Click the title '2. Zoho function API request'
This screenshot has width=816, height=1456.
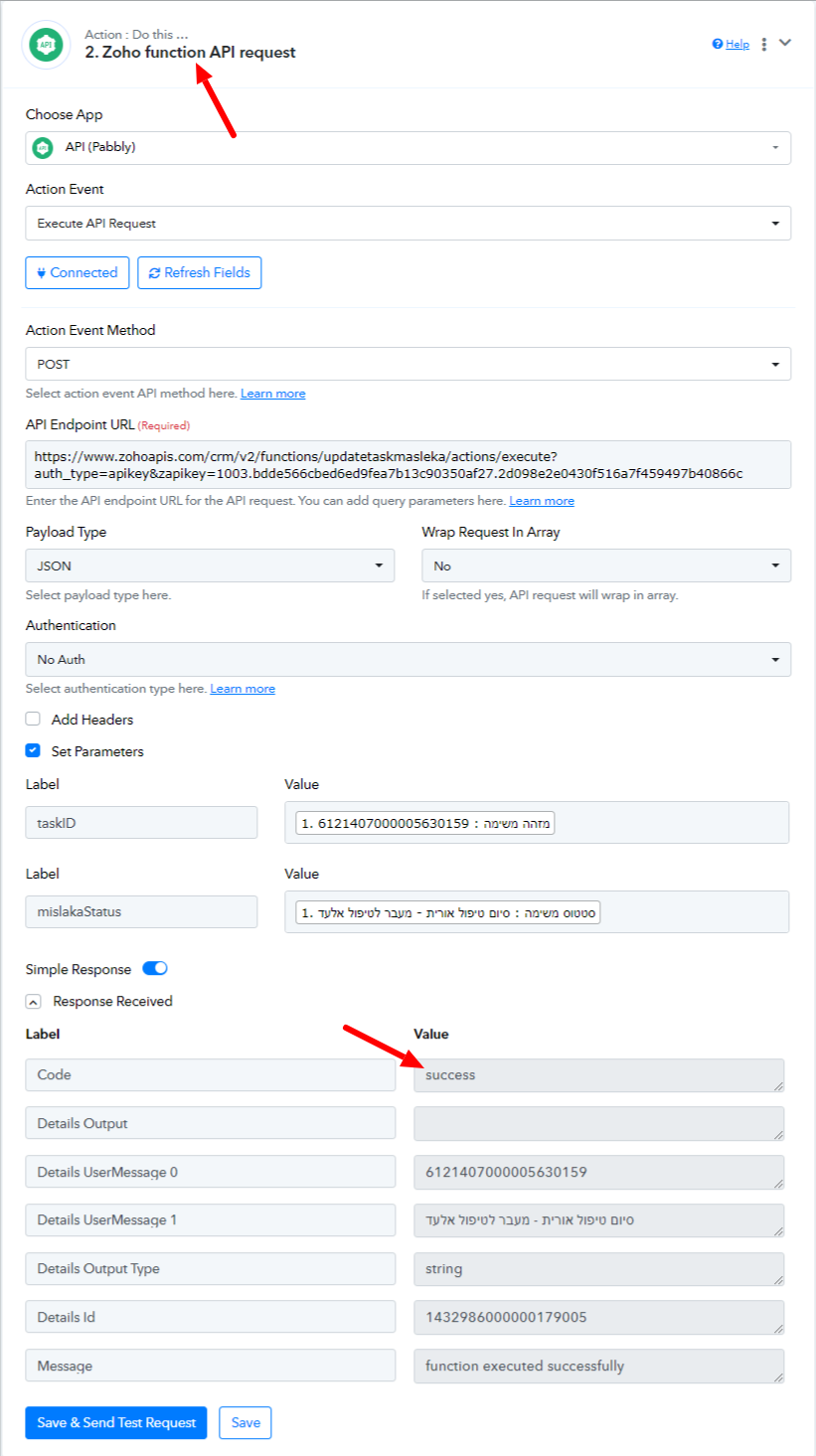pos(190,53)
